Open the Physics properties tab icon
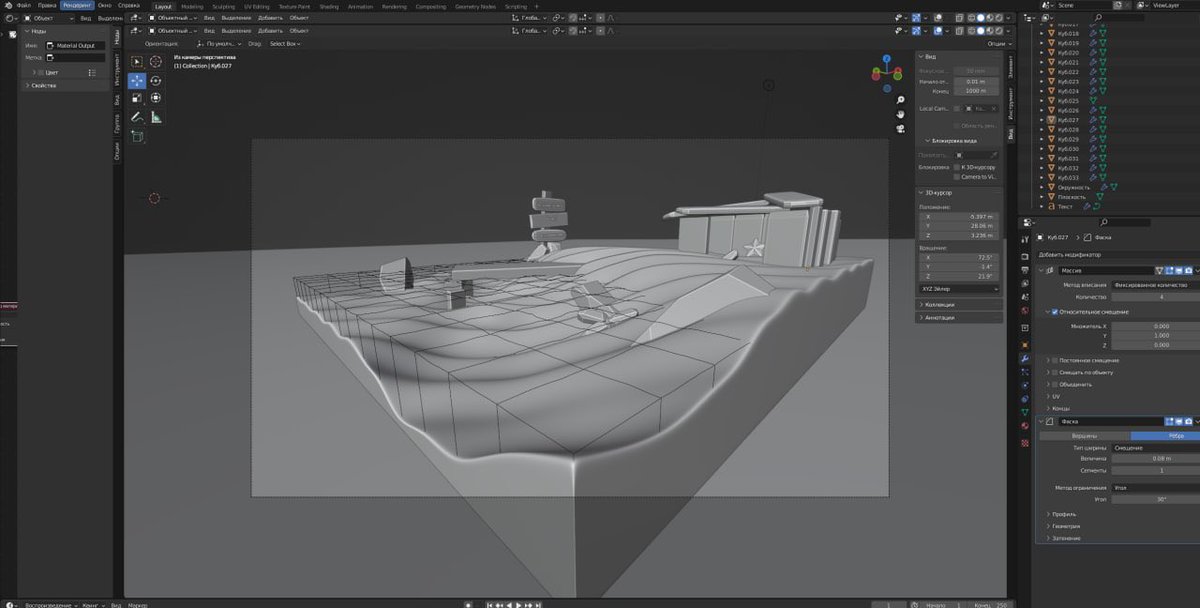 pyautogui.click(x=1025, y=385)
